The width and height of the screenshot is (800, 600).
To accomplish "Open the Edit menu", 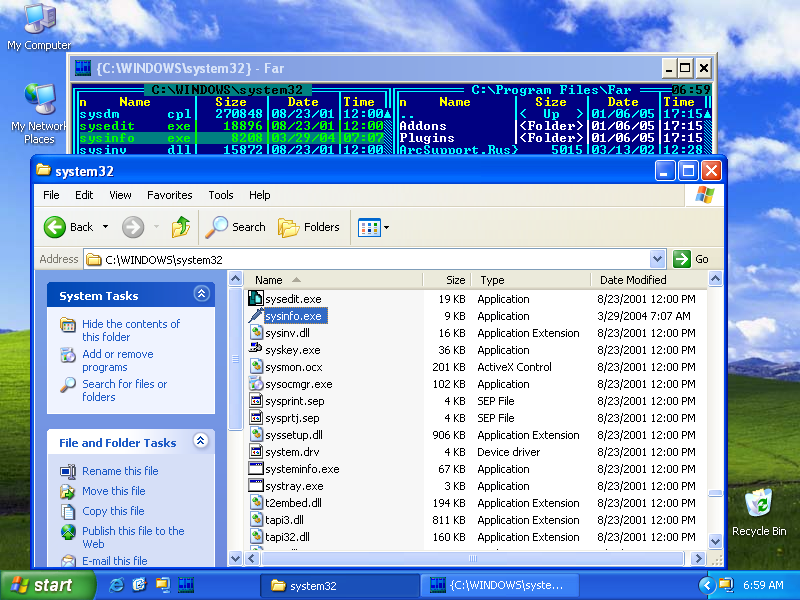I will click(x=84, y=195).
